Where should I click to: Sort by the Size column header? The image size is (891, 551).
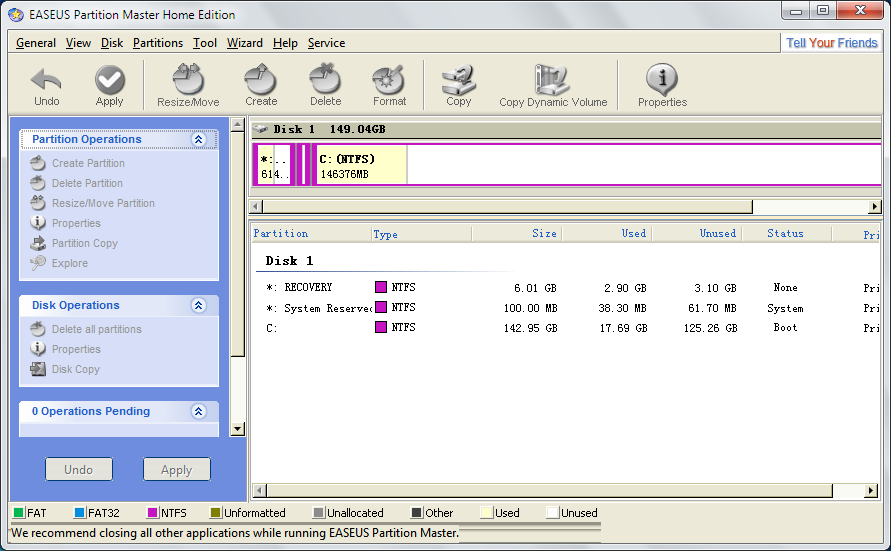point(517,233)
